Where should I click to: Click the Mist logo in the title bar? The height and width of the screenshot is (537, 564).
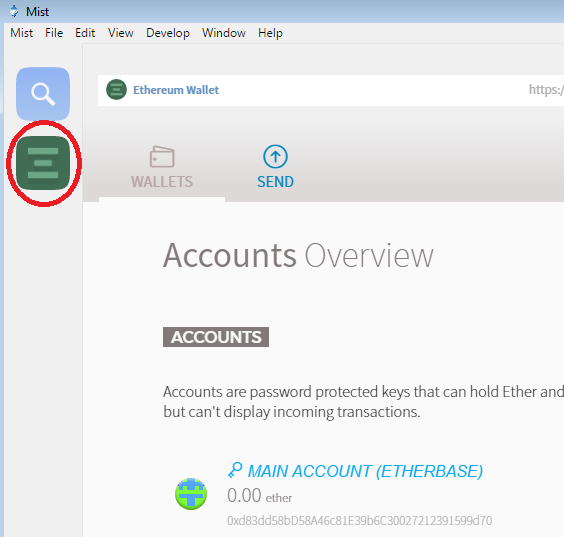[14, 11]
